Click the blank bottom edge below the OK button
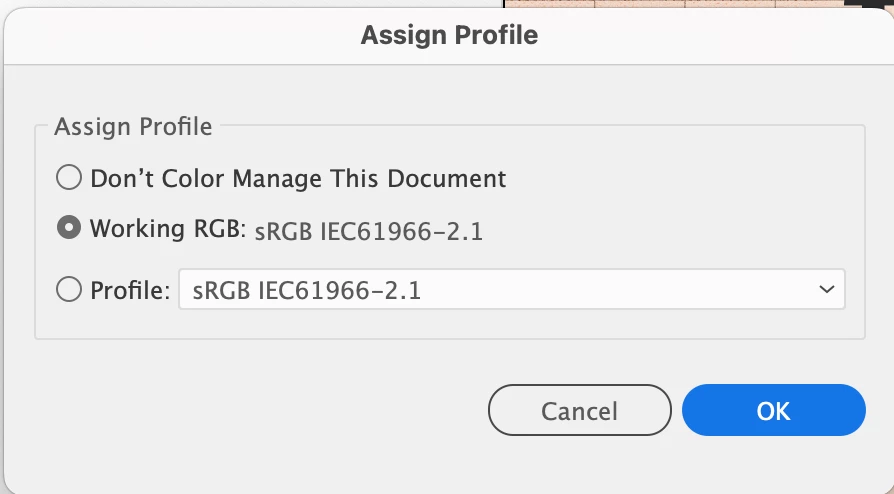Screen dimensions: 894x494 point(773,470)
